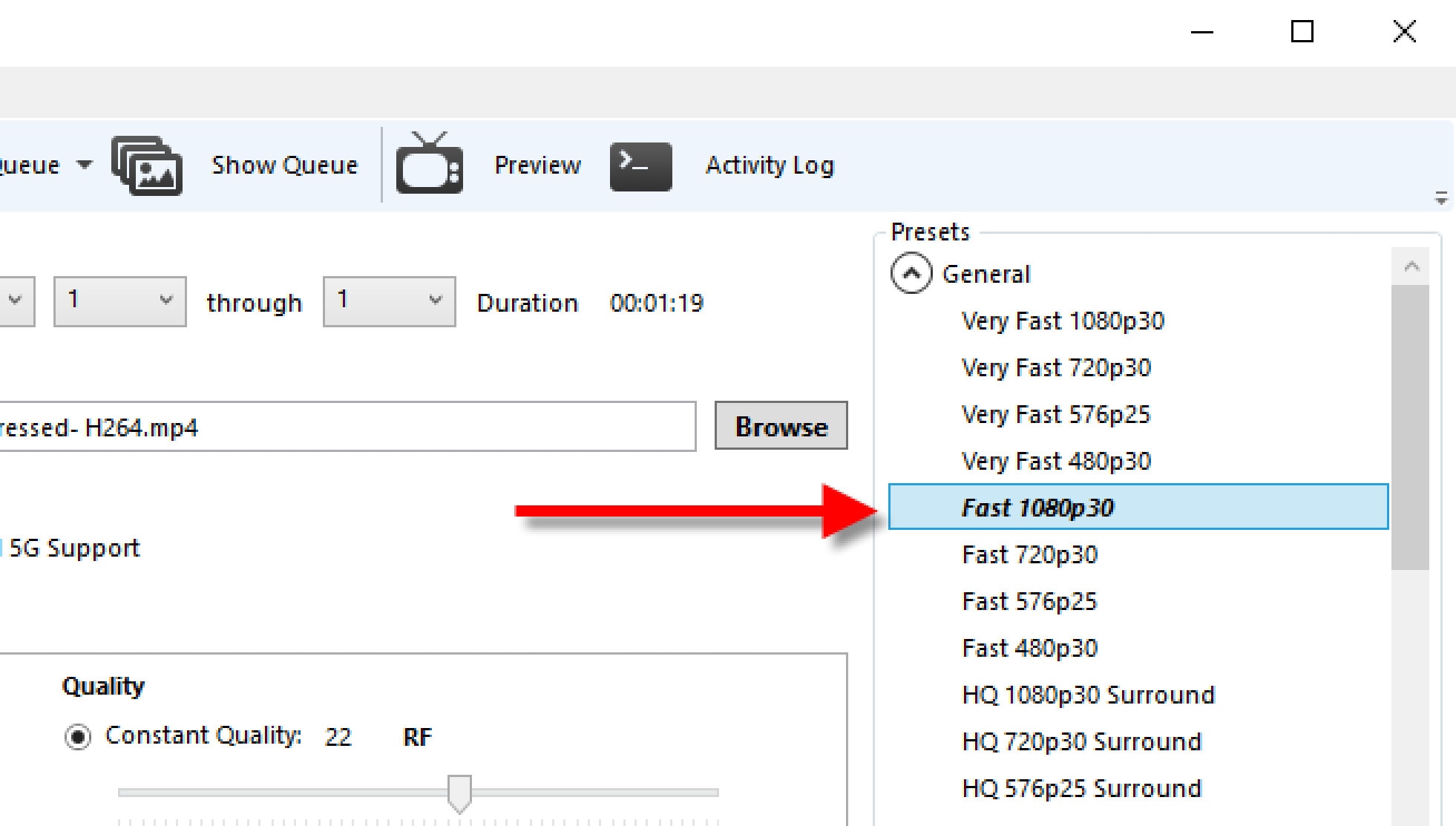Collapse the General presets group
This screenshot has width=1456, height=826.
[x=911, y=274]
